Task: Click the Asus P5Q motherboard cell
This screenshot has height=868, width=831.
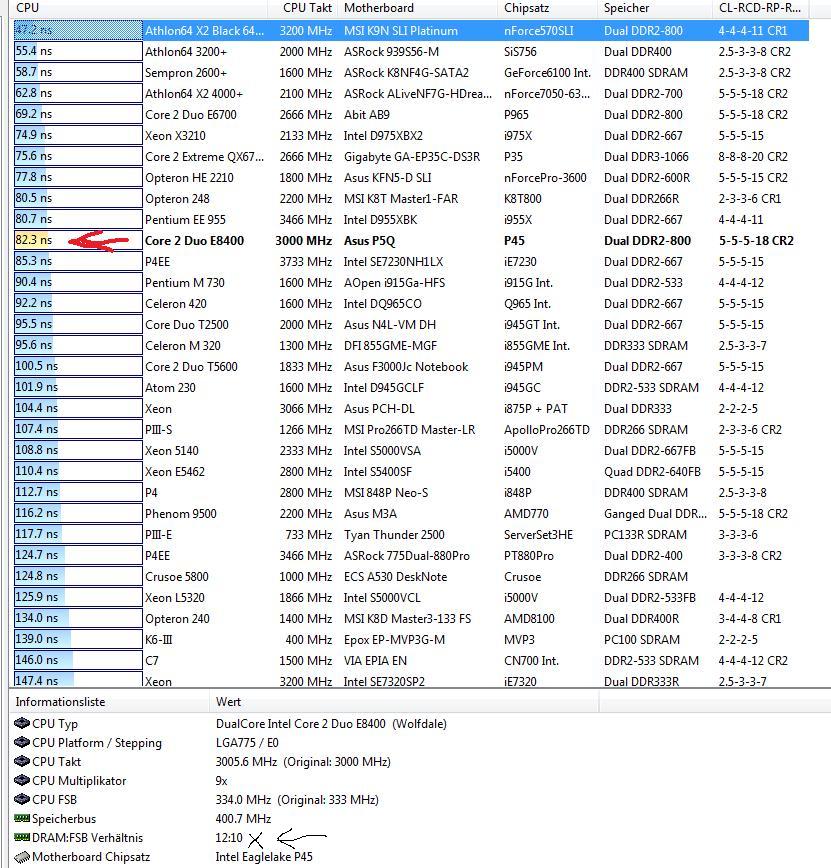Action: [369, 241]
